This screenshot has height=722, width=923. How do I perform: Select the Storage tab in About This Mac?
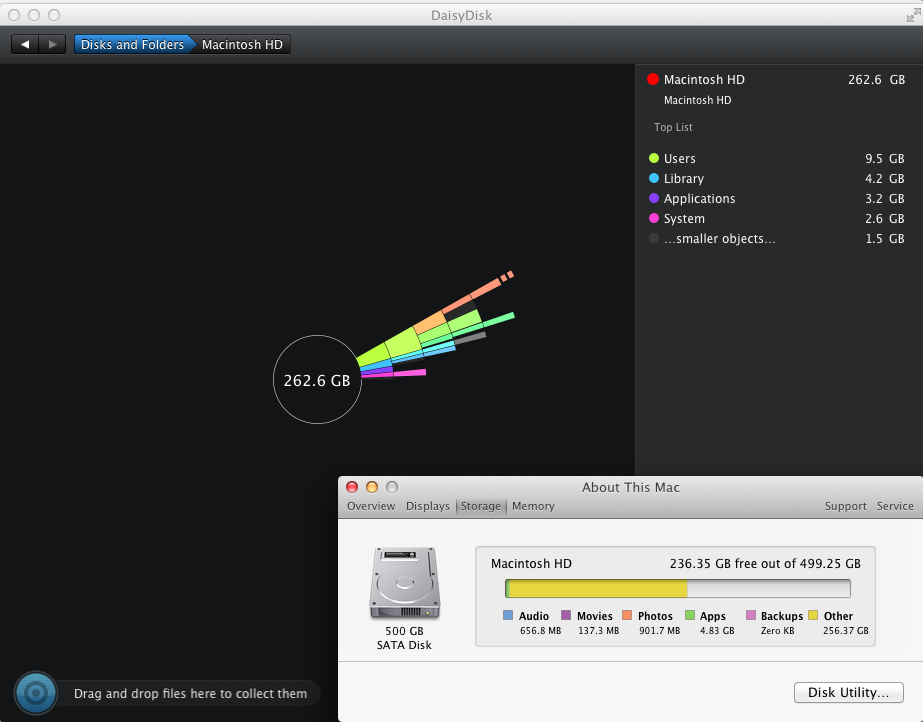click(480, 506)
